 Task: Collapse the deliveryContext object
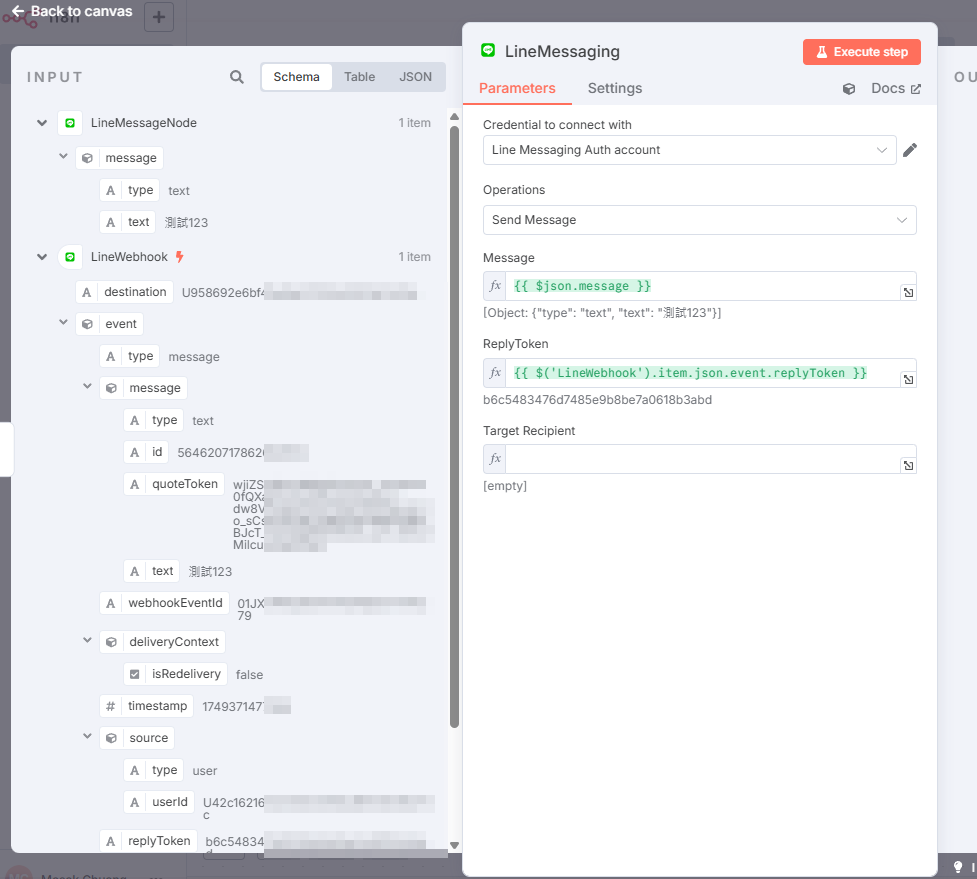(87, 640)
